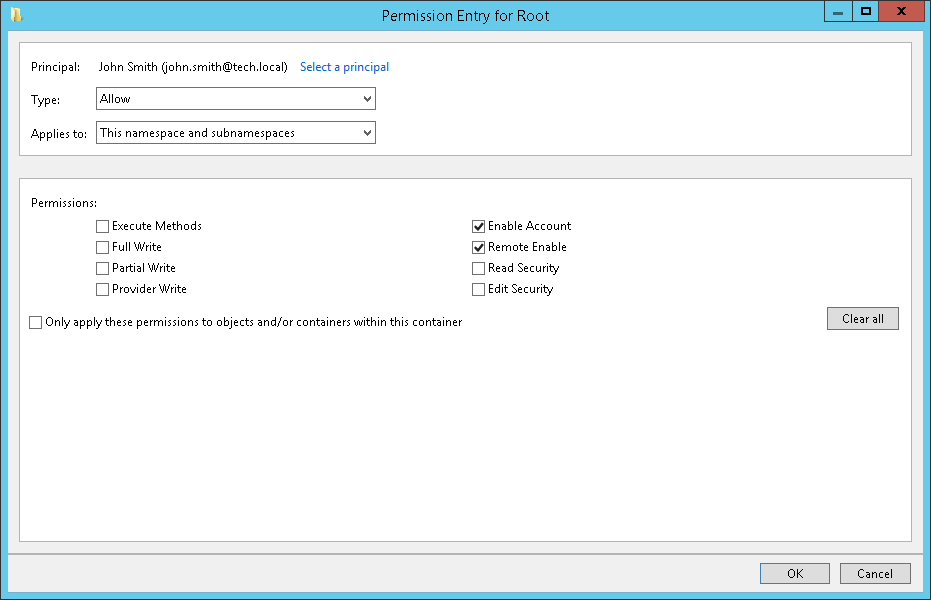Screen dimensions: 931x600
Task: Dismiss the dialog with Cancel
Action: click(x=874, y=573)
